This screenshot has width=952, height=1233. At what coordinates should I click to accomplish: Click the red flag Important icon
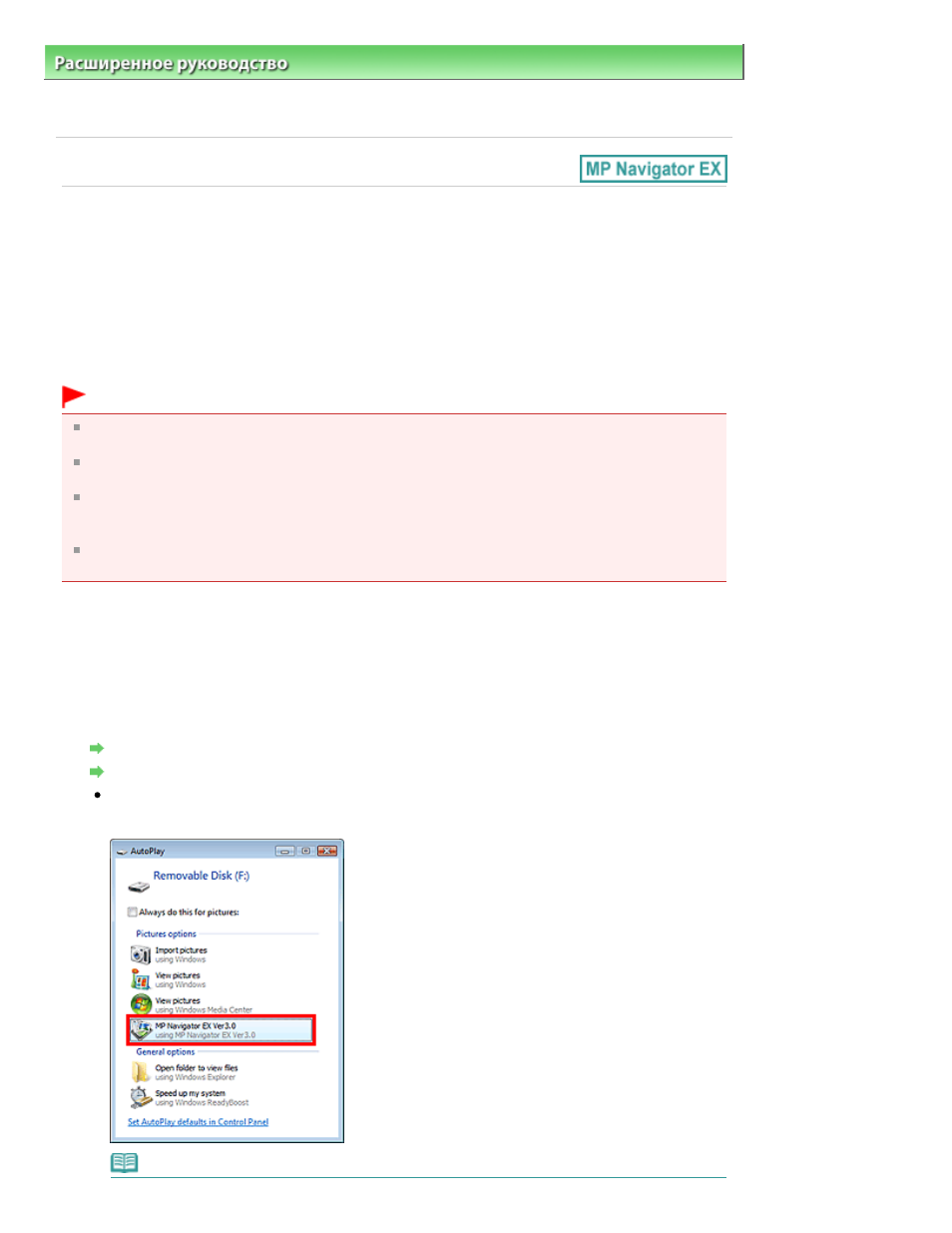(x=73, y=396)
